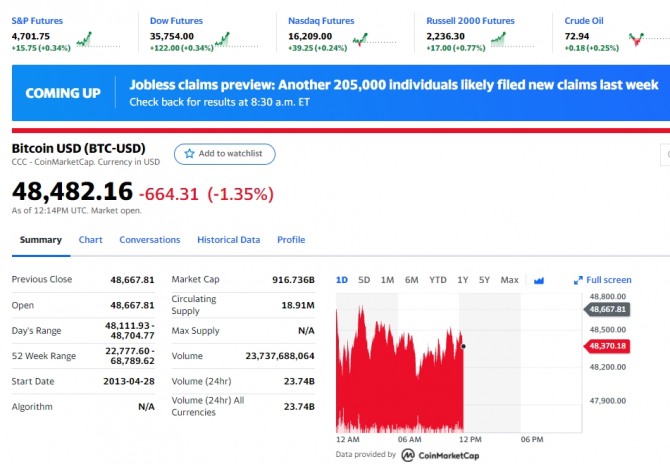Click the CoinMarketCap logo below the chart
The height and width of the screenshot is (464, 670).
[x=408, y=455]
